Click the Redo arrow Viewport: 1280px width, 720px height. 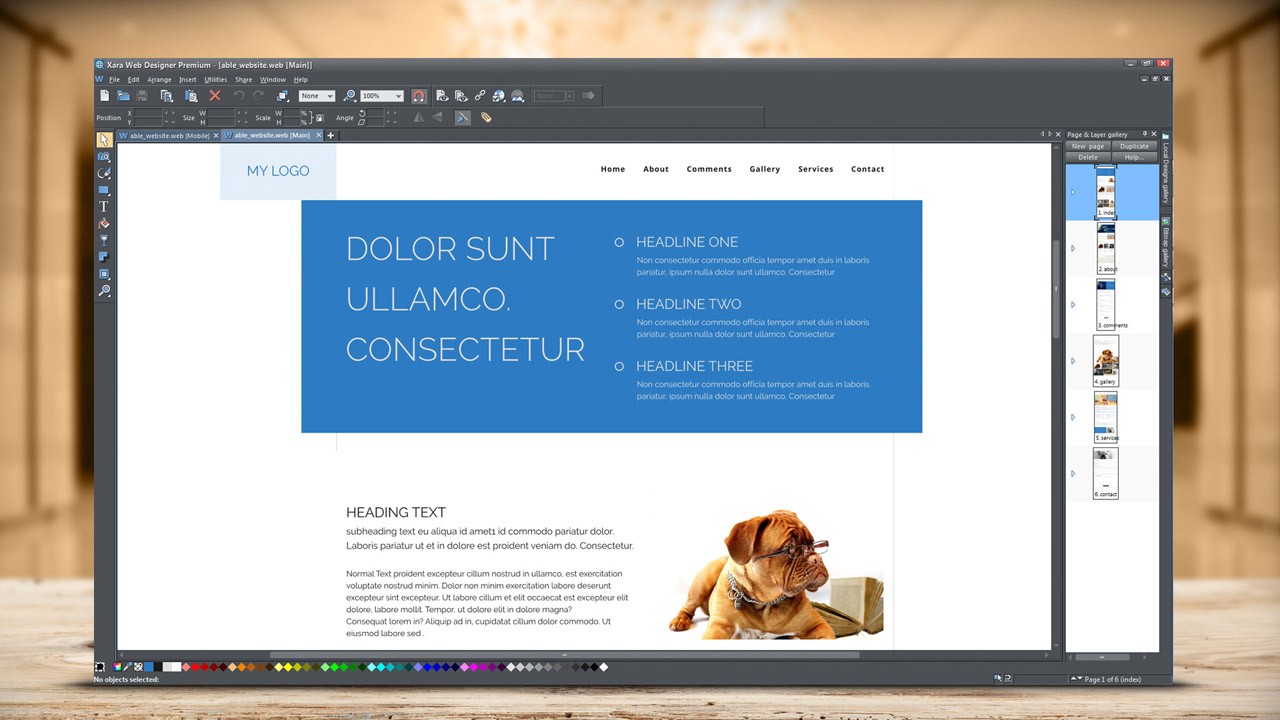coord(258,96)
